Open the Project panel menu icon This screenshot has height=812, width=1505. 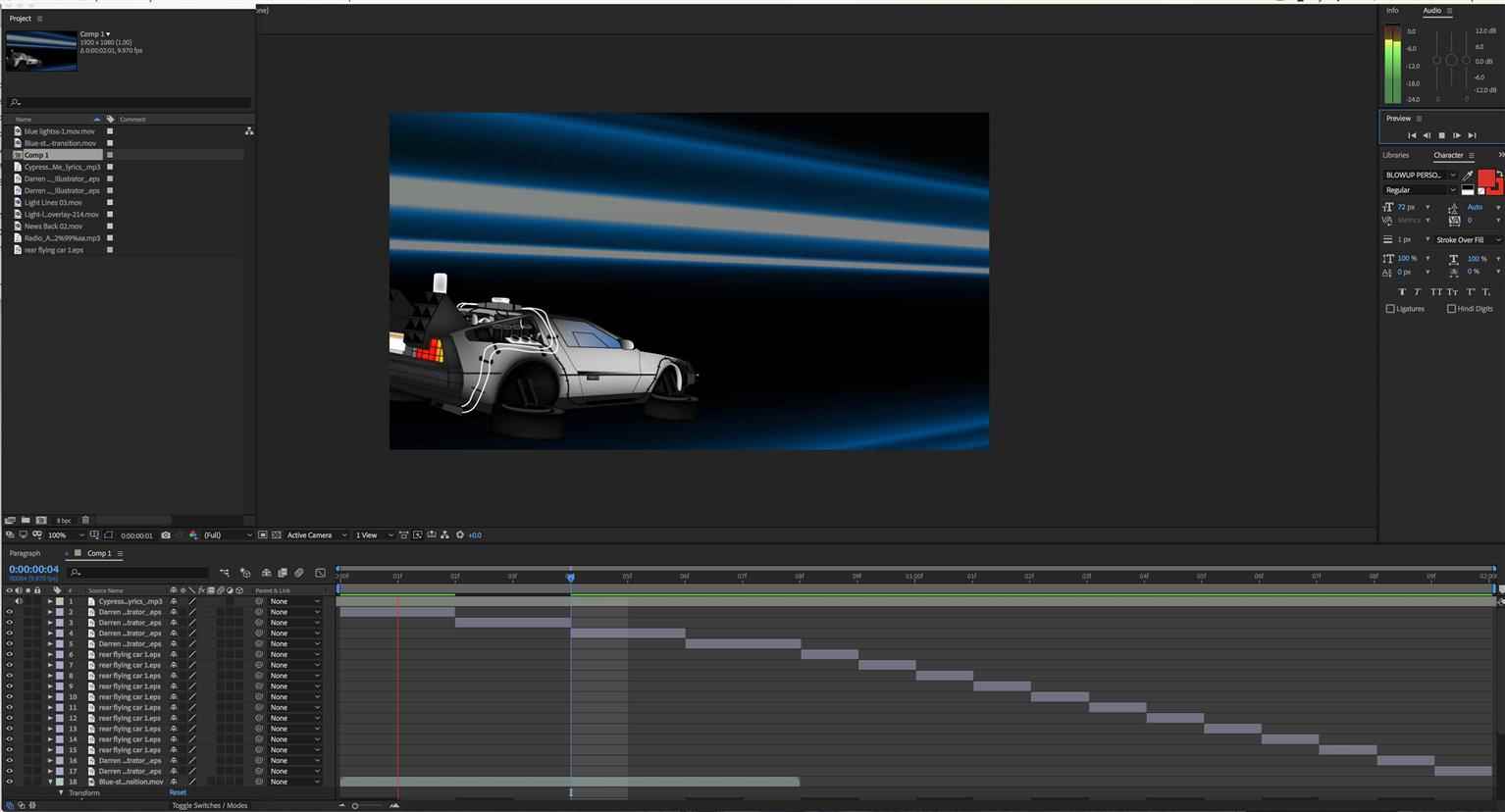click(x=39, y=19)
